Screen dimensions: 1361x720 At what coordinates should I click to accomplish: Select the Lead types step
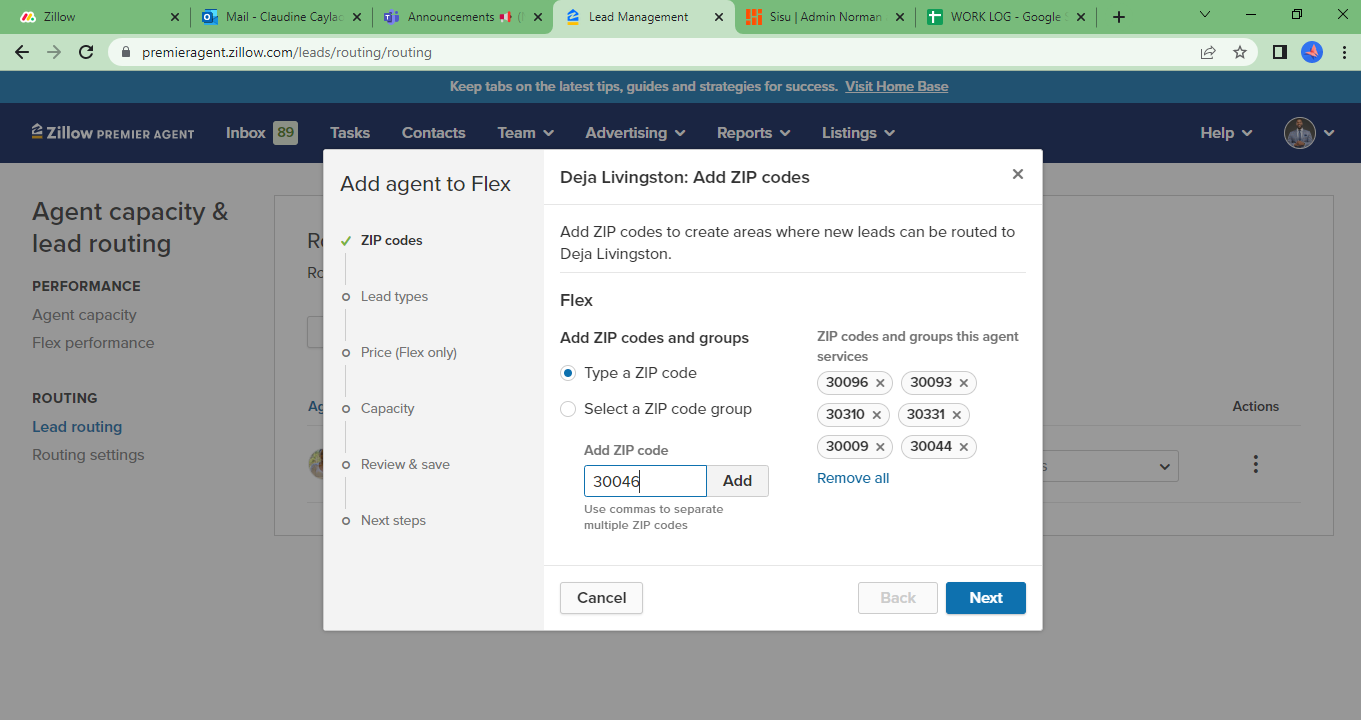click(394, 296)
